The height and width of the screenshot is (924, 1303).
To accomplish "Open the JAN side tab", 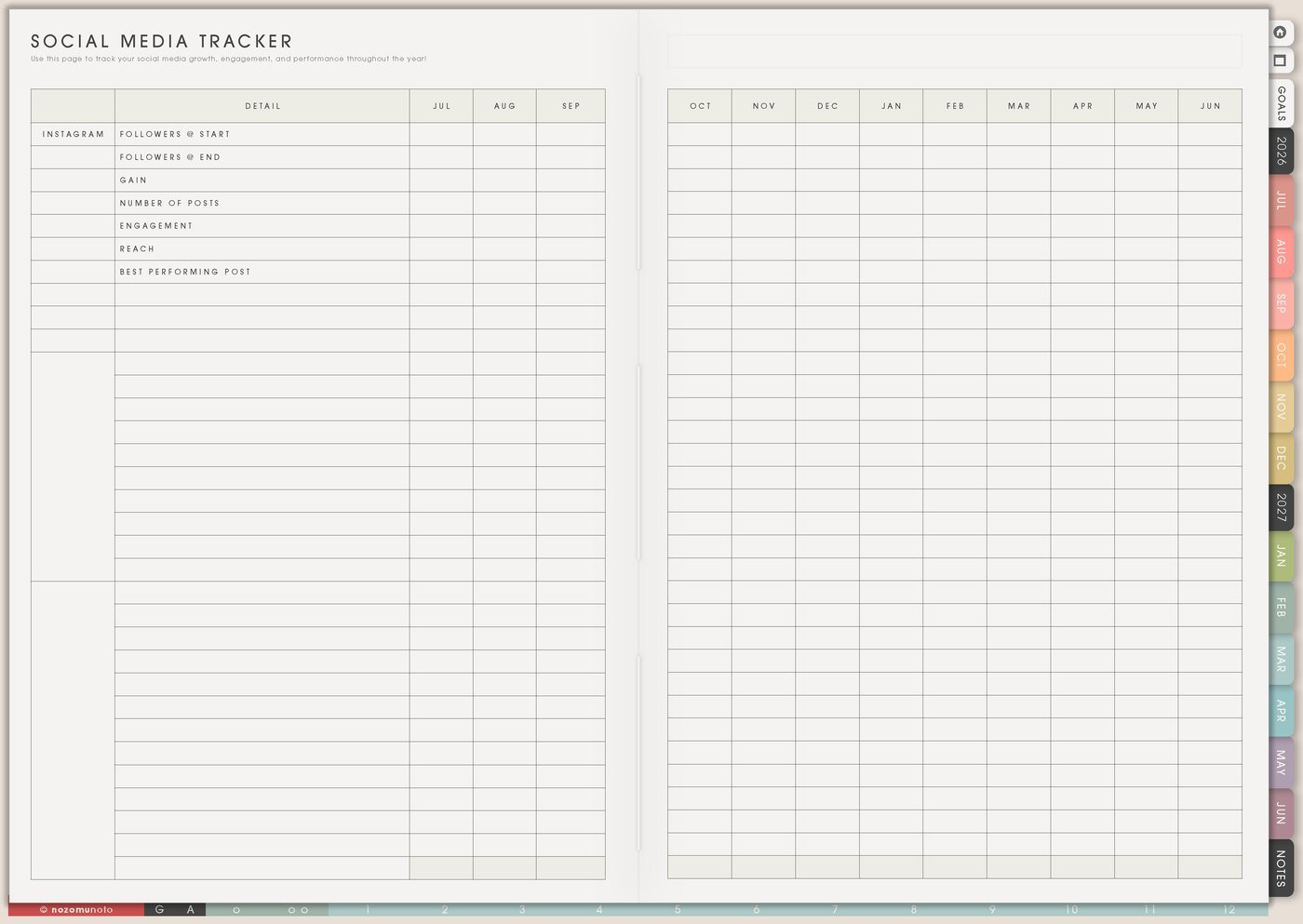I will click(x=1281, y=556).
